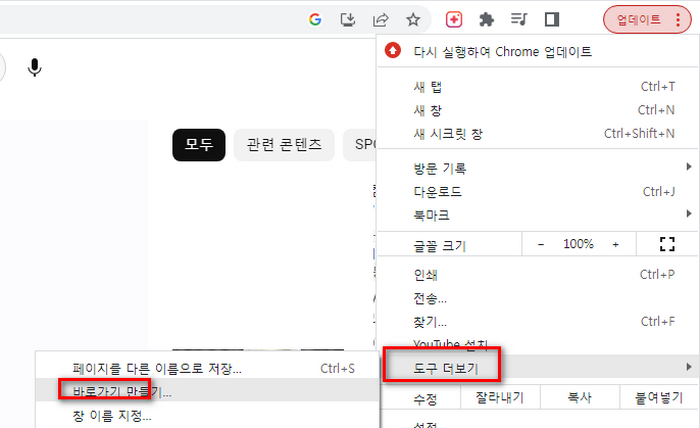Viewport: 700px width, 428px height.
Task: Toggle the side panel icon
Action: tap(552, 19)
